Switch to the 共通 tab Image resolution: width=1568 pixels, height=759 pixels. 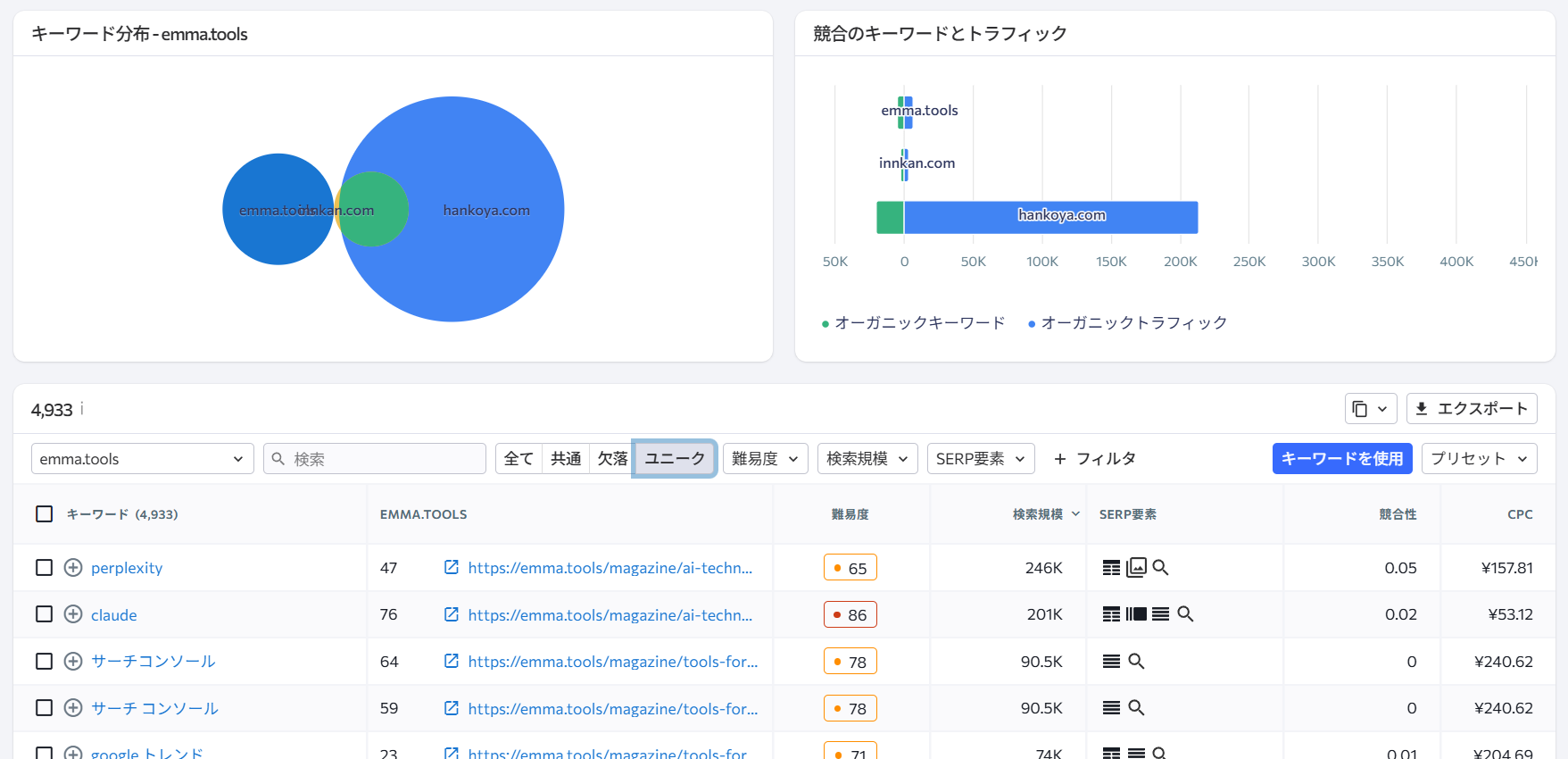coord(566,459)
